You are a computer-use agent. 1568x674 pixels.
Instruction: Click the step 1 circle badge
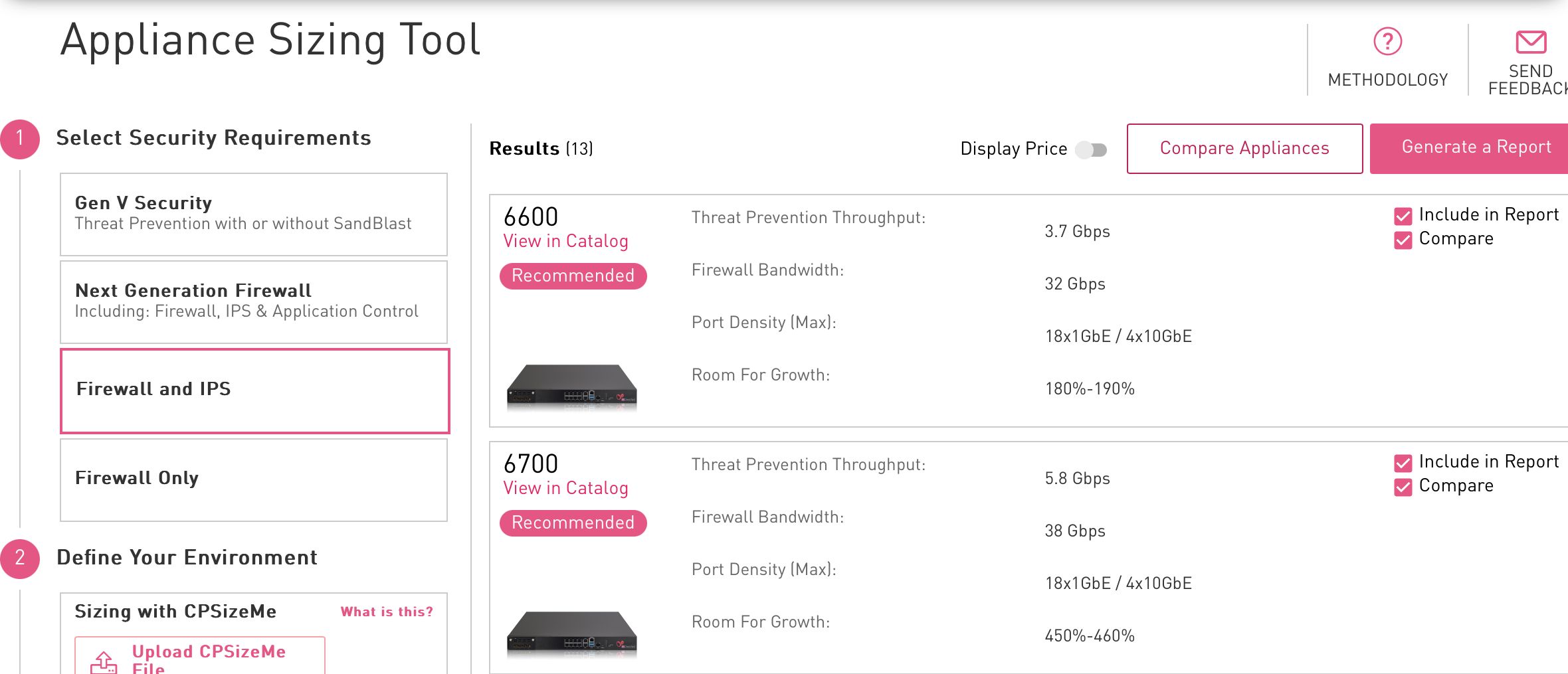(x=20, y=139)
